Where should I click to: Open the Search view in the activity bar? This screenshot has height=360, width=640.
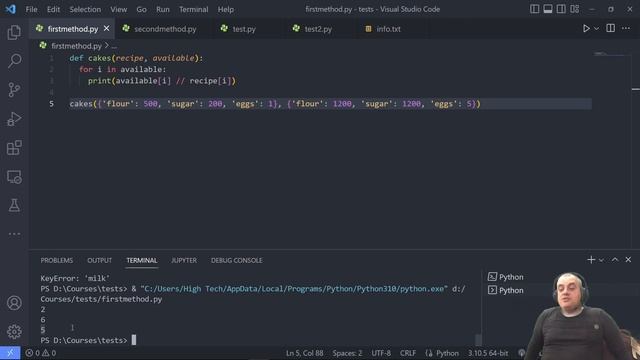tap(14, 61)
